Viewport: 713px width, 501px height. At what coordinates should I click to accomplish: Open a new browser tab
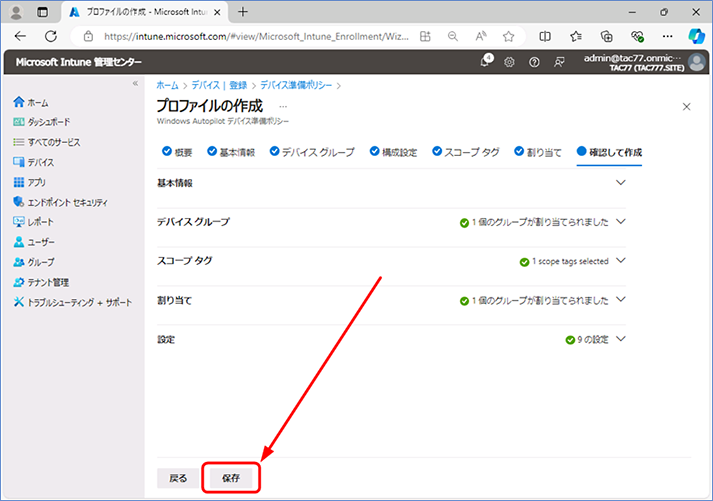pos(243,12)
